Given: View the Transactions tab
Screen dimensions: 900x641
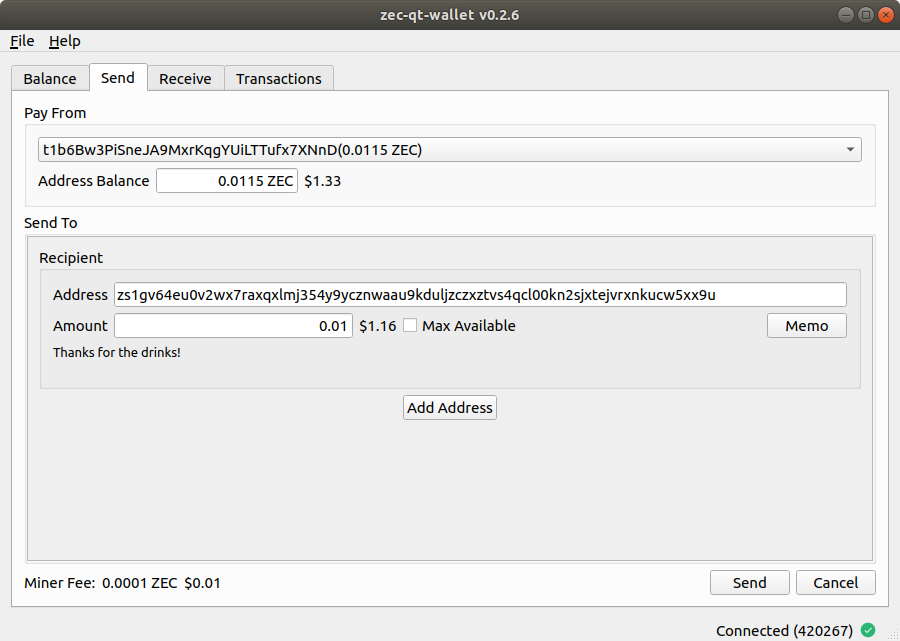Looking at the screenshot, I should click(279, 79).
